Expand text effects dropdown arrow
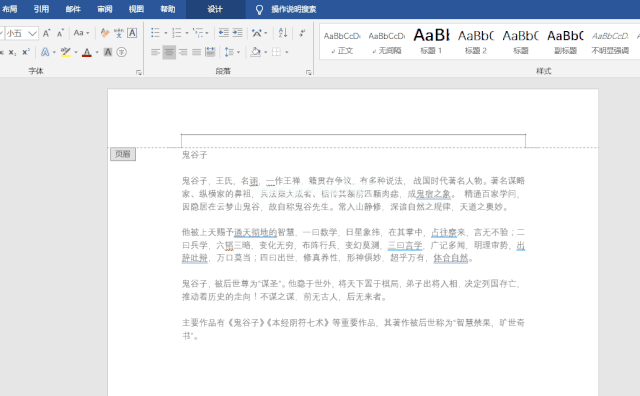 [54, 52]
